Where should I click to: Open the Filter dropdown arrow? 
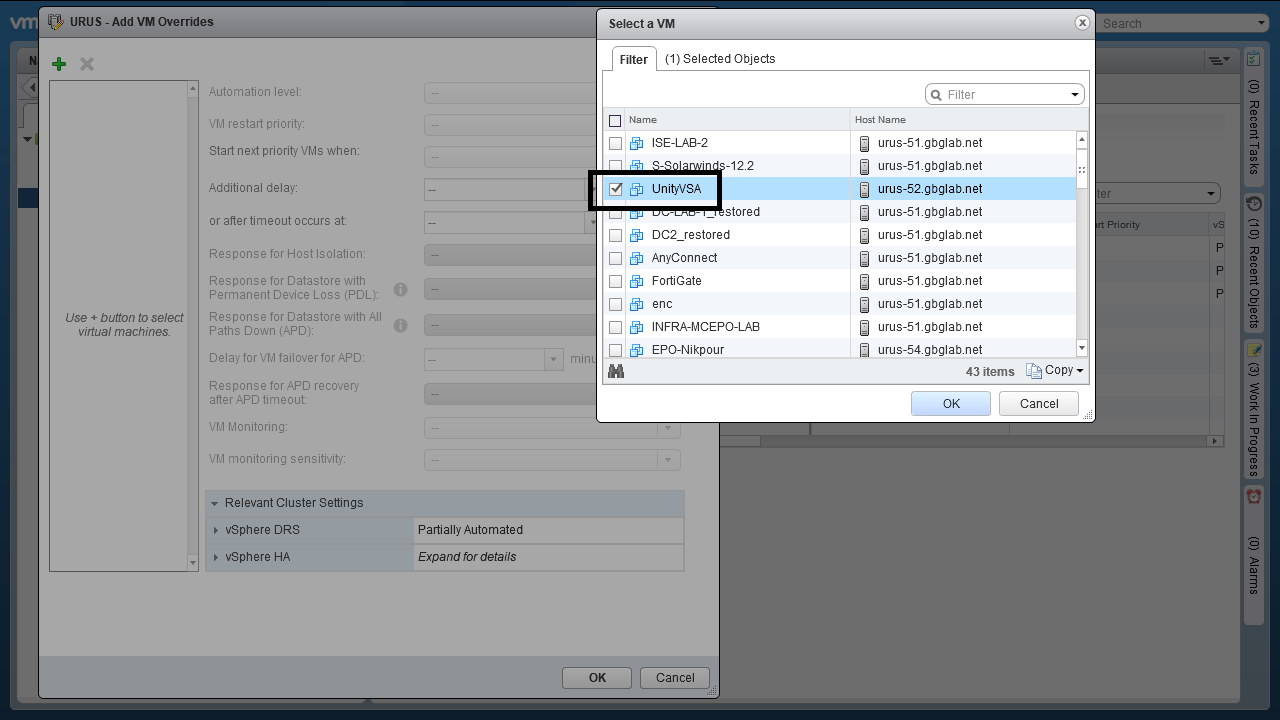click(x=1075, y=95)
